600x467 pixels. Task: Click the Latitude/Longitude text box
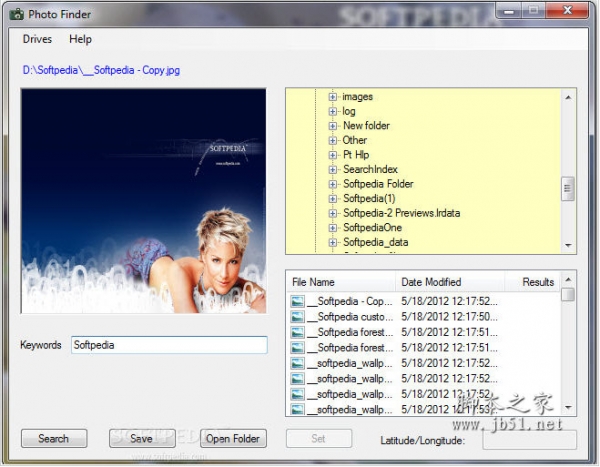click(529, 440)
